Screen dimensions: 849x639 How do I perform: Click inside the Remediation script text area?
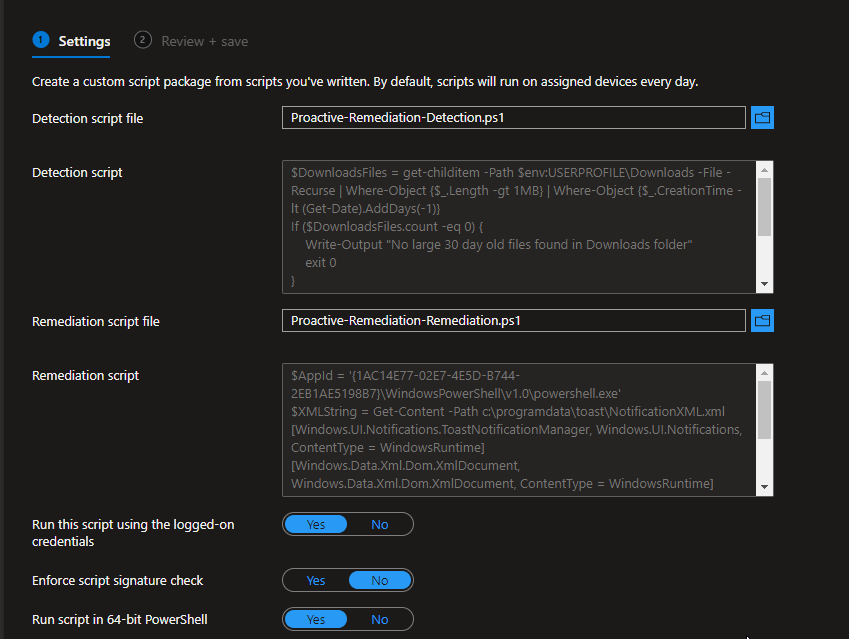coord(518,430)
